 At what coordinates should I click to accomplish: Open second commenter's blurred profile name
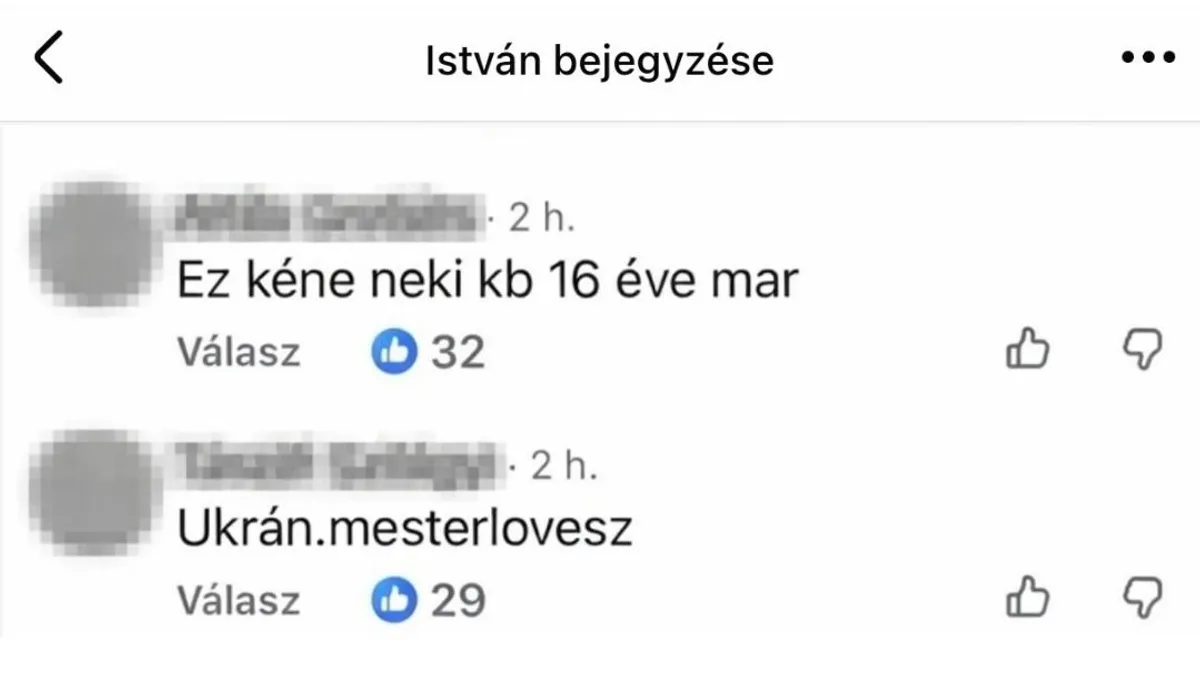click(341, 465)
